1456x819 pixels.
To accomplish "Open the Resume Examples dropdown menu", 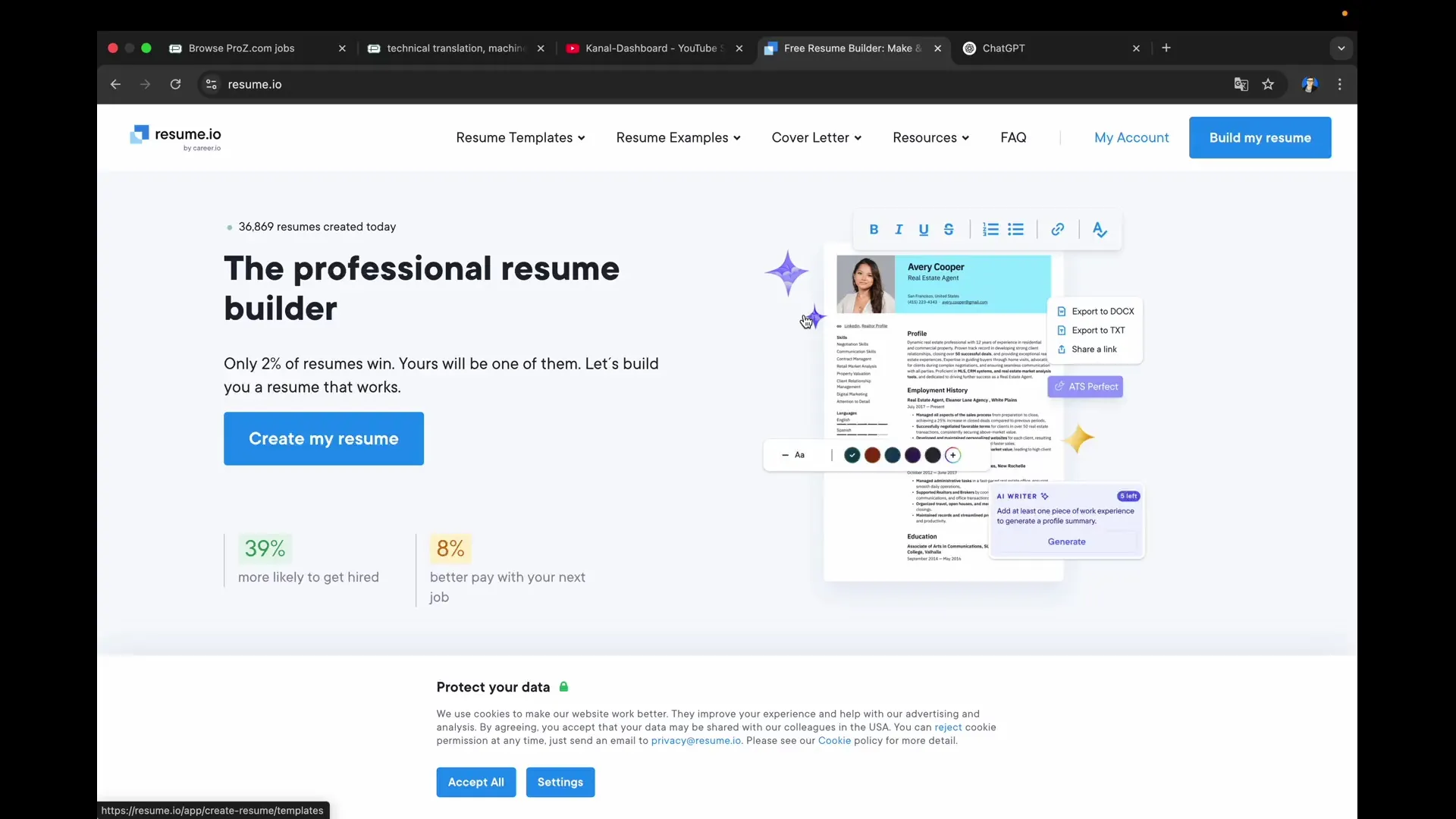I will point(678,137).
